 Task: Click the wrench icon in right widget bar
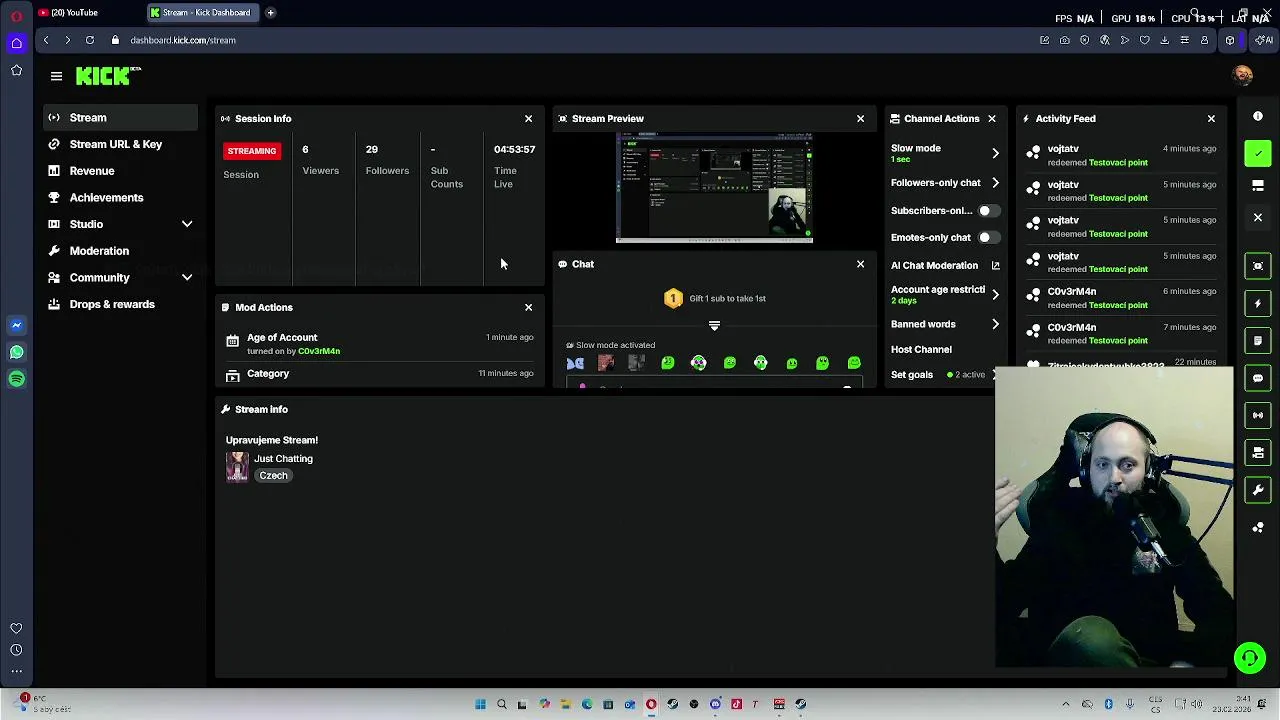tap(1258, 490)
